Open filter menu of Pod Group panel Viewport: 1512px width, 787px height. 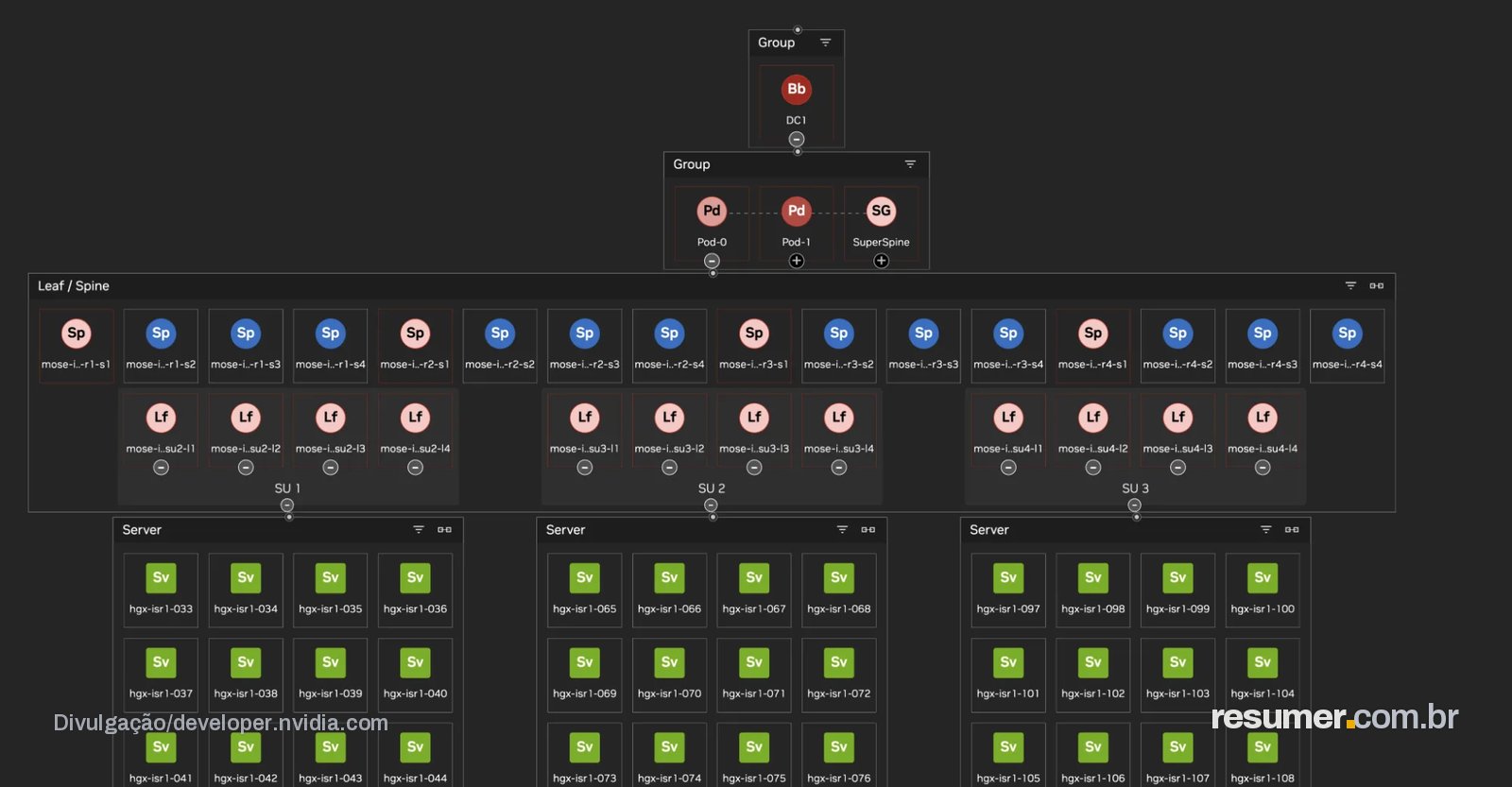(910, 164)
